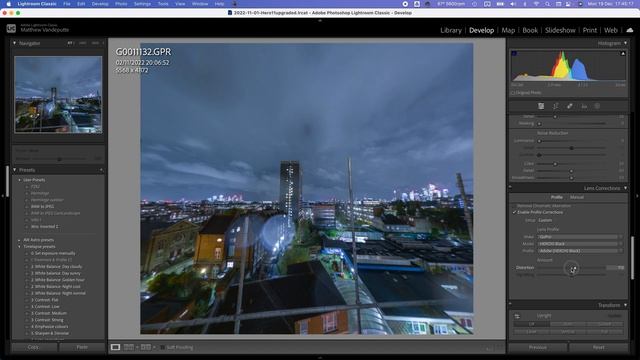The width and height of the screenshot is (640, 360).
Task: Click the Navigator preview thumbnail
Action: (58, 95)
